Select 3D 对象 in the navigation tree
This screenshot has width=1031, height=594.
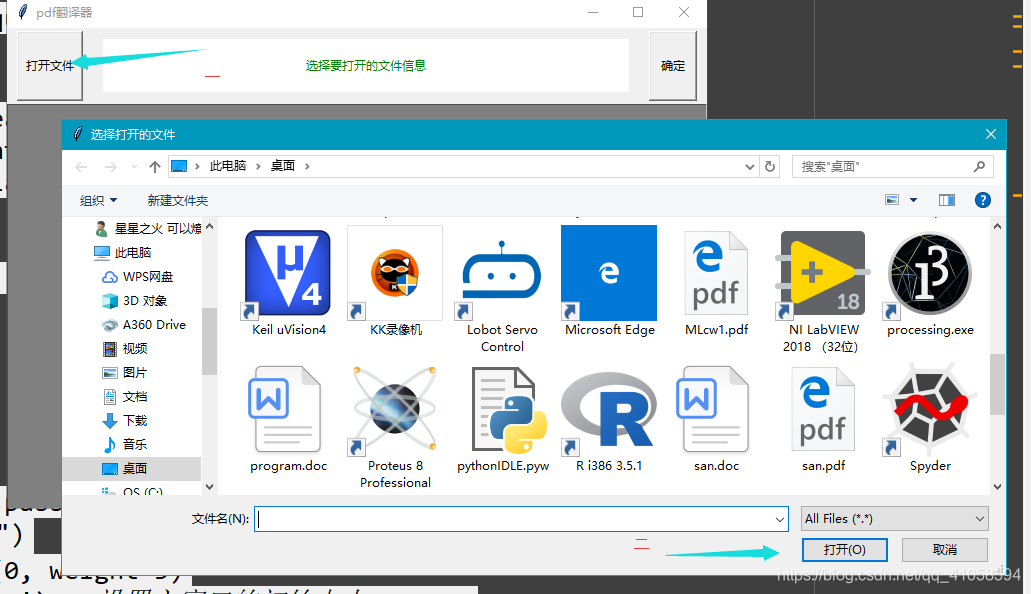click(x=135, y=301)
